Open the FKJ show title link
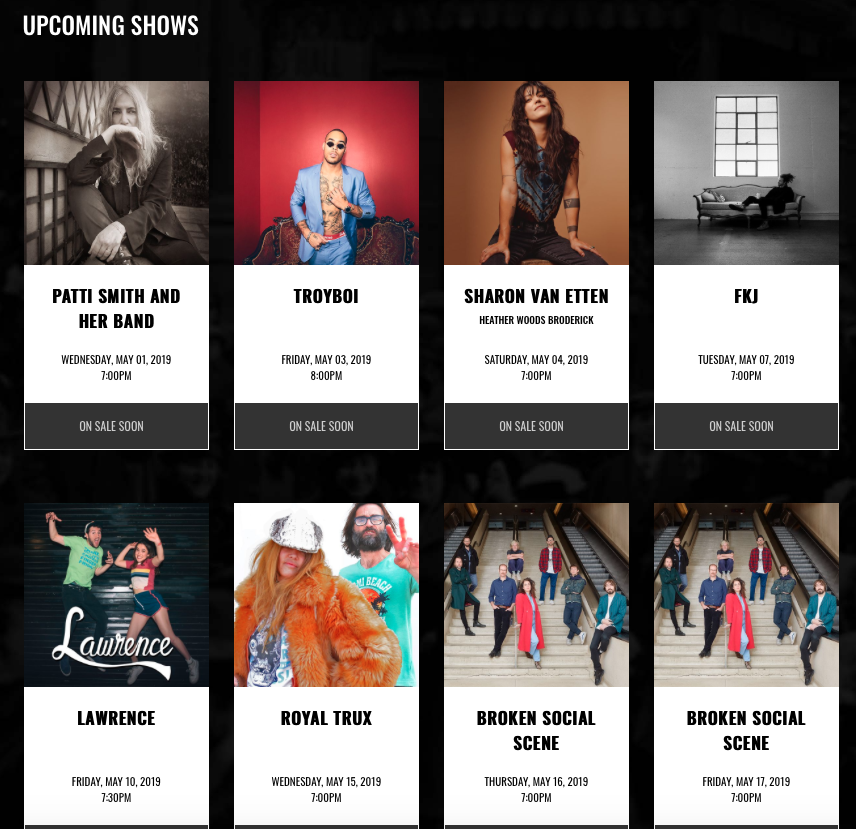The height and width of the screenshot is (829, 856). pos(746,296)
